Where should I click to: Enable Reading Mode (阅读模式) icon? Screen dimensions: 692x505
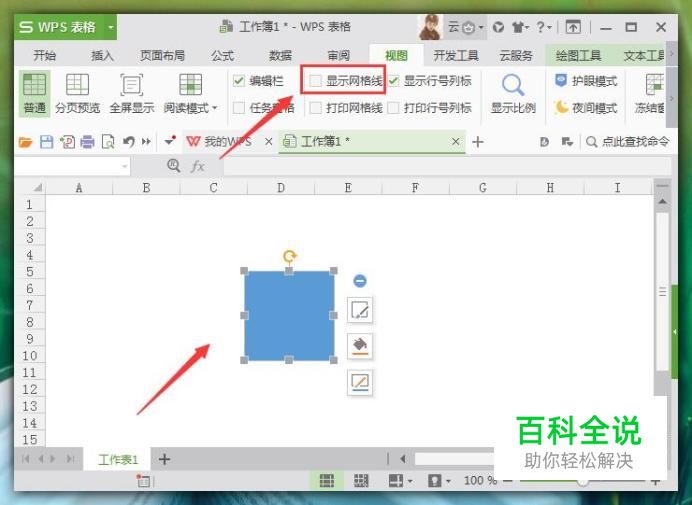[x=190, y=85]
